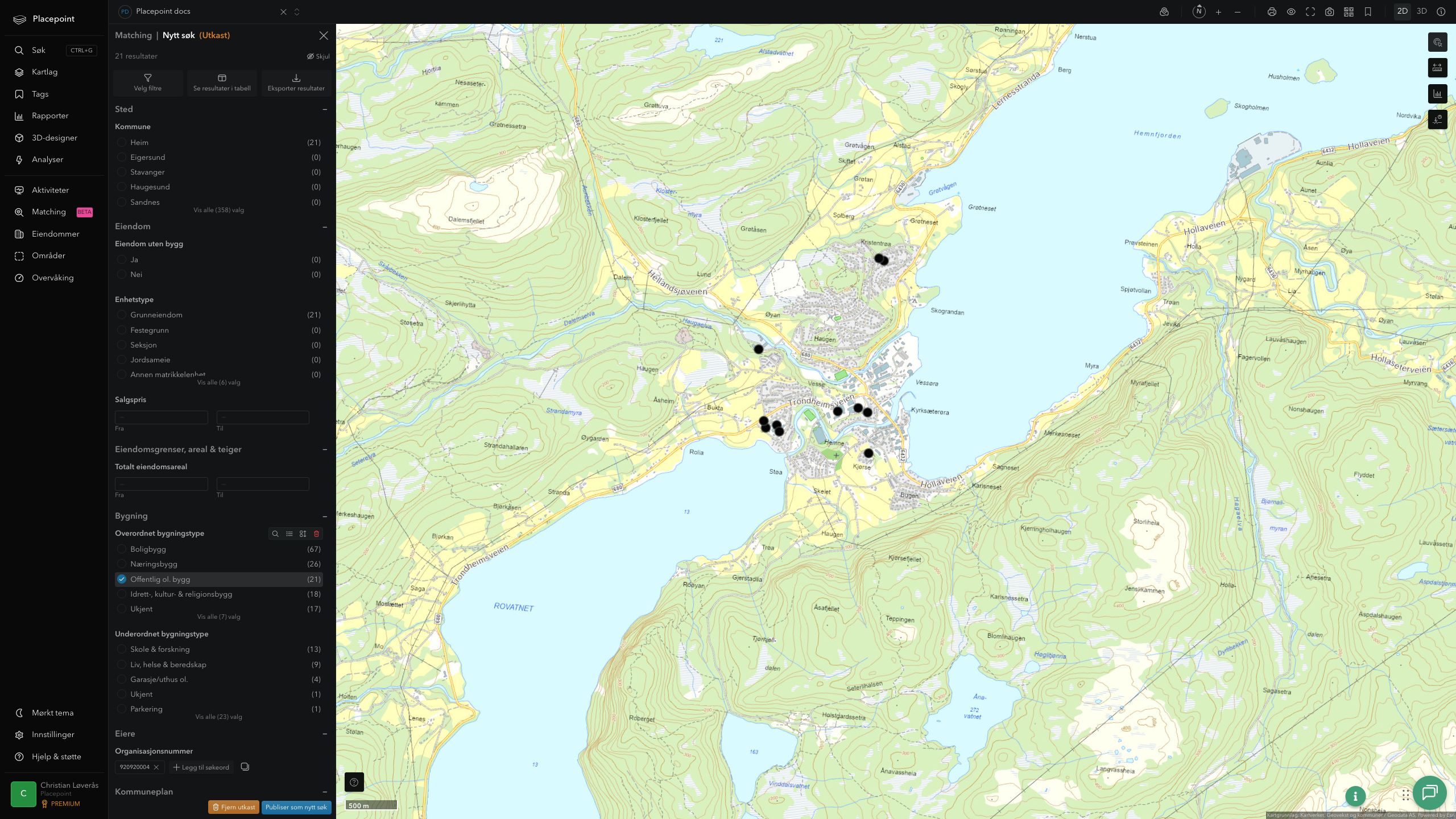
Task: Select Ja under Eiendom uten bygg
Action: [218, 260]
